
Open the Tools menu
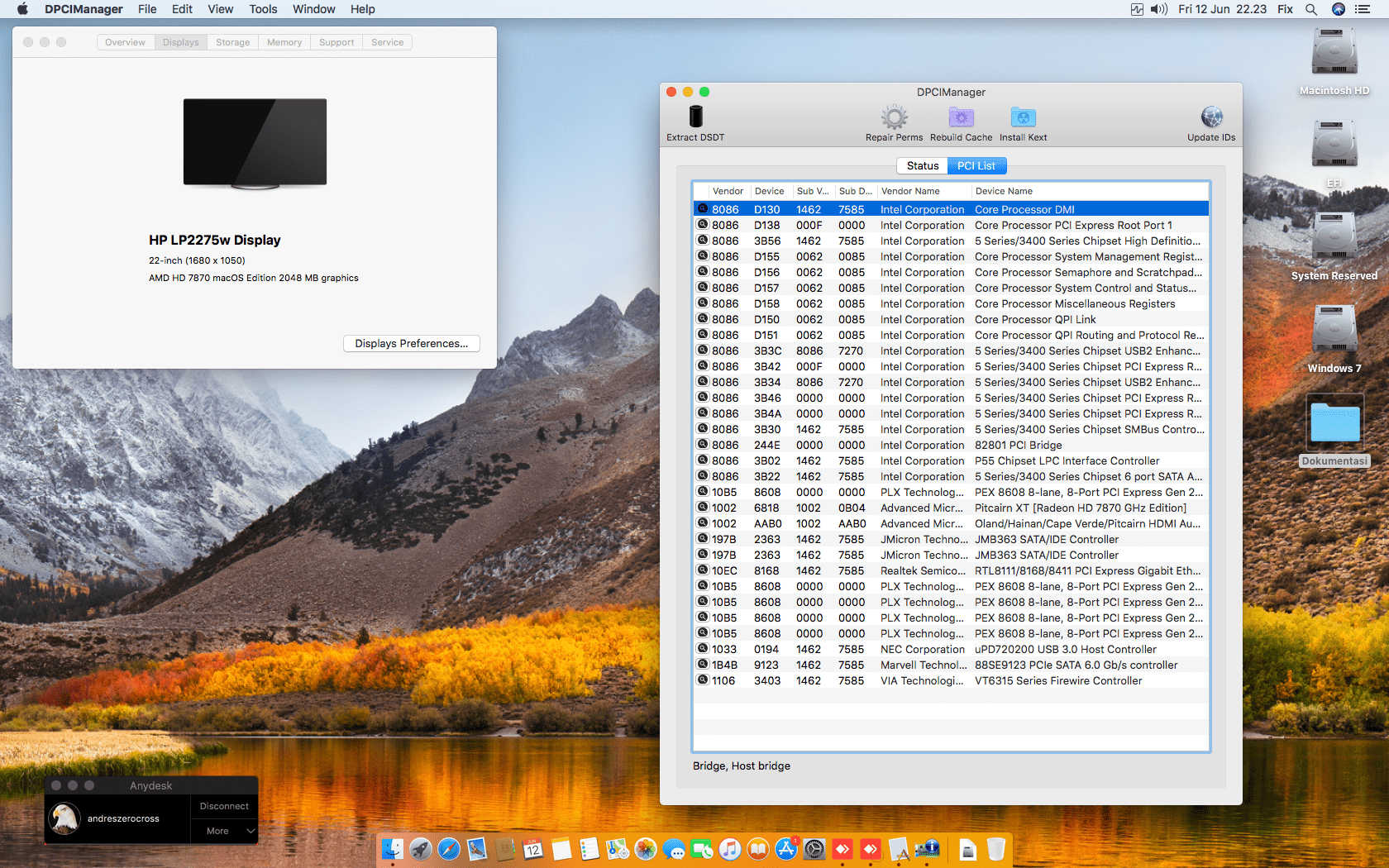[263, 9]
